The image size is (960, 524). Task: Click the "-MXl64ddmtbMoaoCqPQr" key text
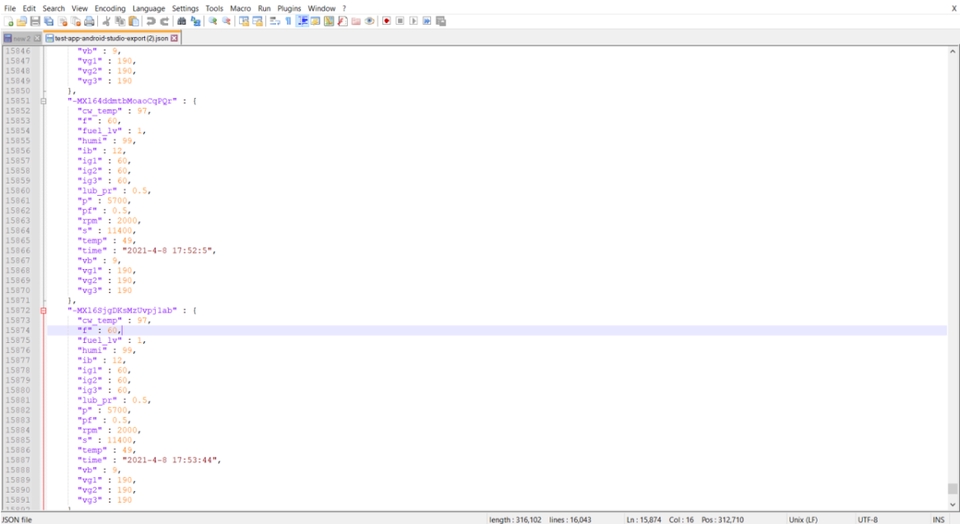click(122, 101)
